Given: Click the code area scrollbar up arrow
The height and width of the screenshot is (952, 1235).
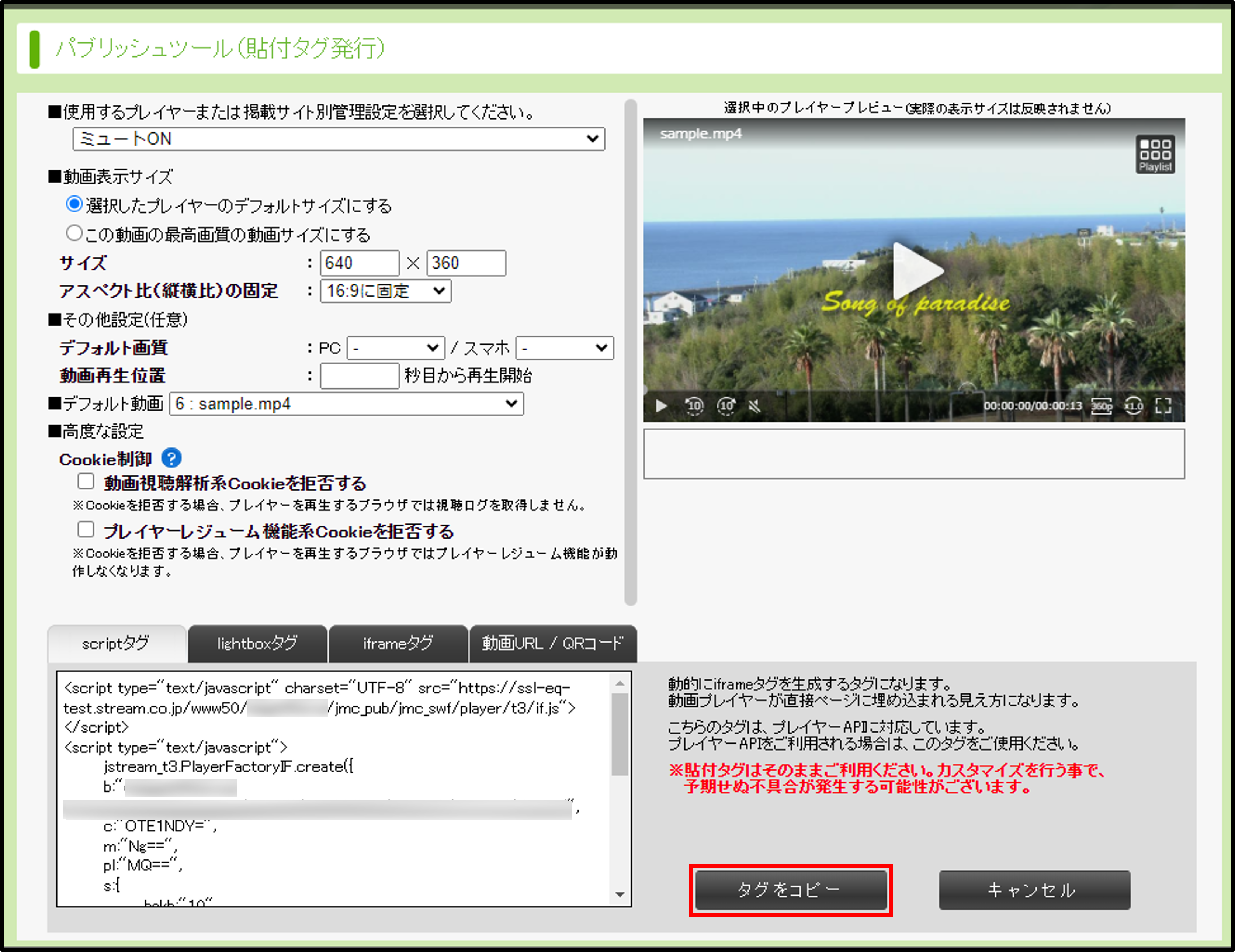Looking at the screenshot, I should tap(620, 683).
